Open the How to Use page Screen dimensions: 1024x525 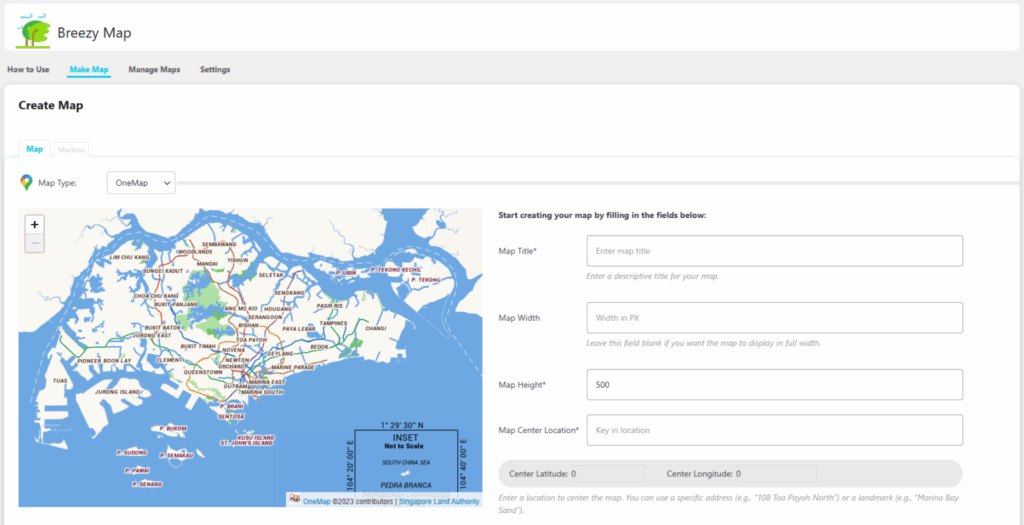28,70
